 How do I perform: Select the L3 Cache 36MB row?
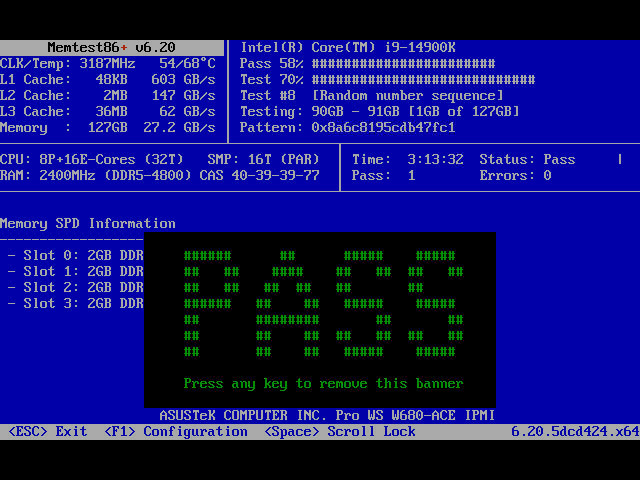click(108, 111)
